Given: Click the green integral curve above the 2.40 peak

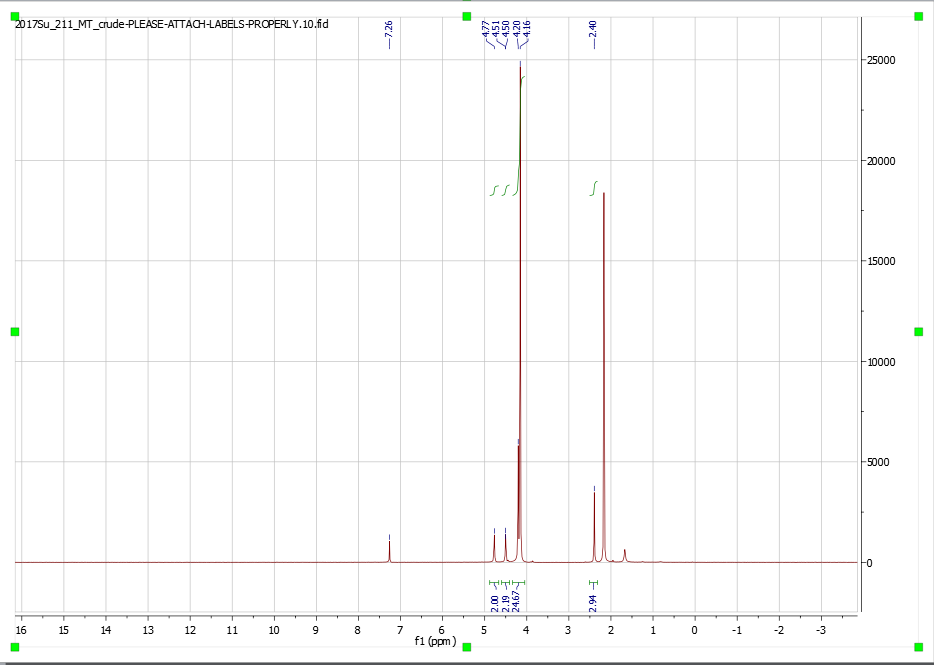Looking at the screenshot, I should (593, 188).
